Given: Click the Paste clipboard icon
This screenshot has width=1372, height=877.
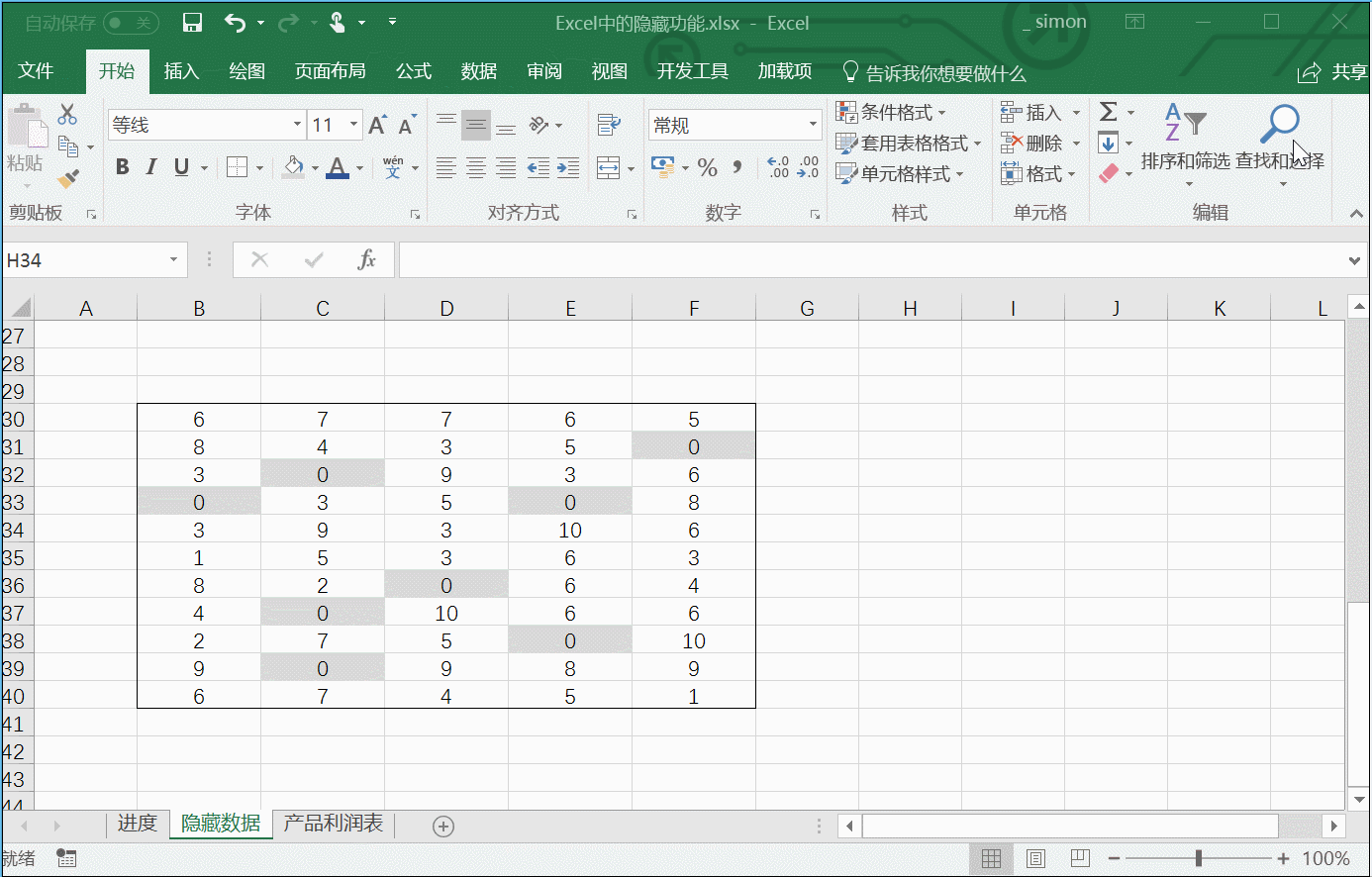Looking at the screenshot, I should pyautogui.click(x=27, y=128).
